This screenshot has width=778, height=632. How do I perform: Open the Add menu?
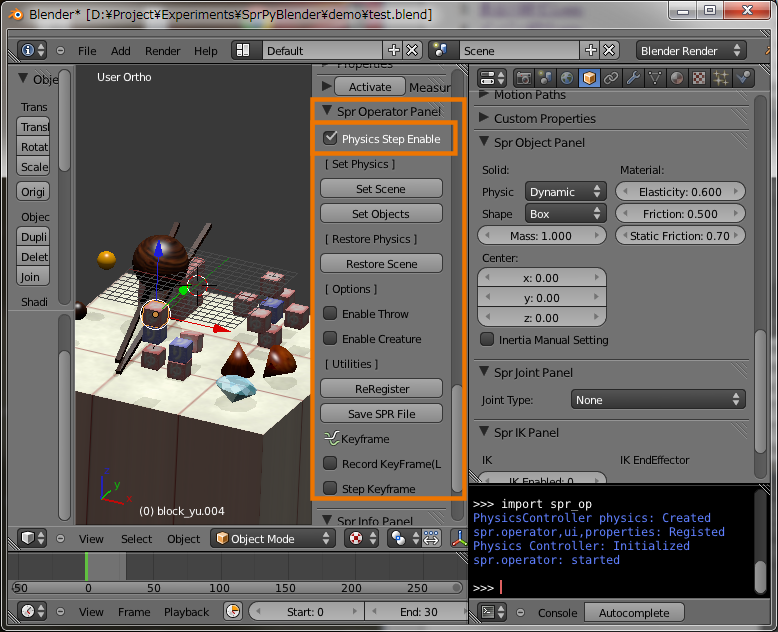pyautogui.click(x=121, y=51)
